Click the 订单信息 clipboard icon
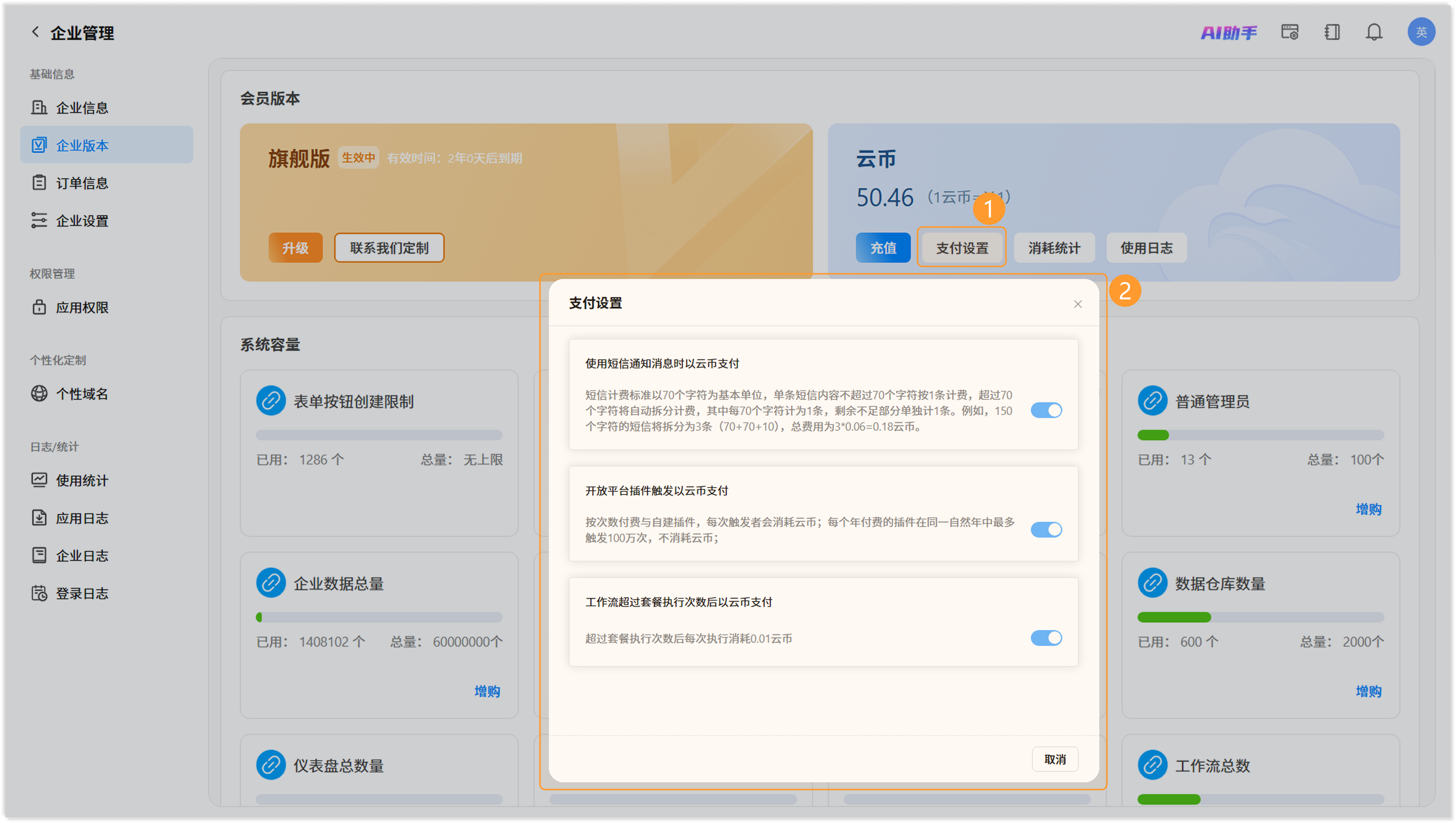Screen dimensions: 1456x823 [x=39, y=183]
